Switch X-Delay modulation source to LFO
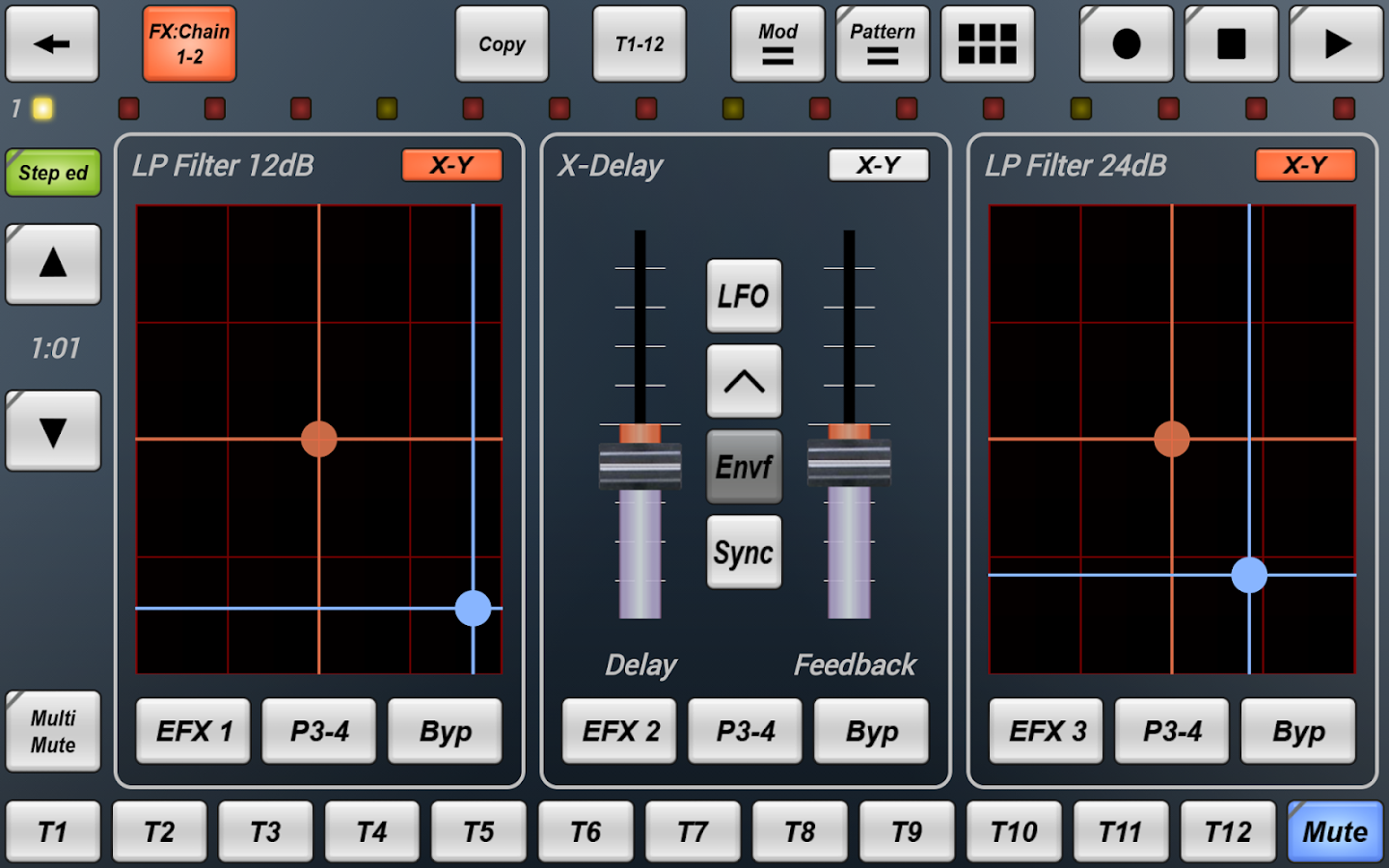1389x868 pixels. click(x=744, y=296)
